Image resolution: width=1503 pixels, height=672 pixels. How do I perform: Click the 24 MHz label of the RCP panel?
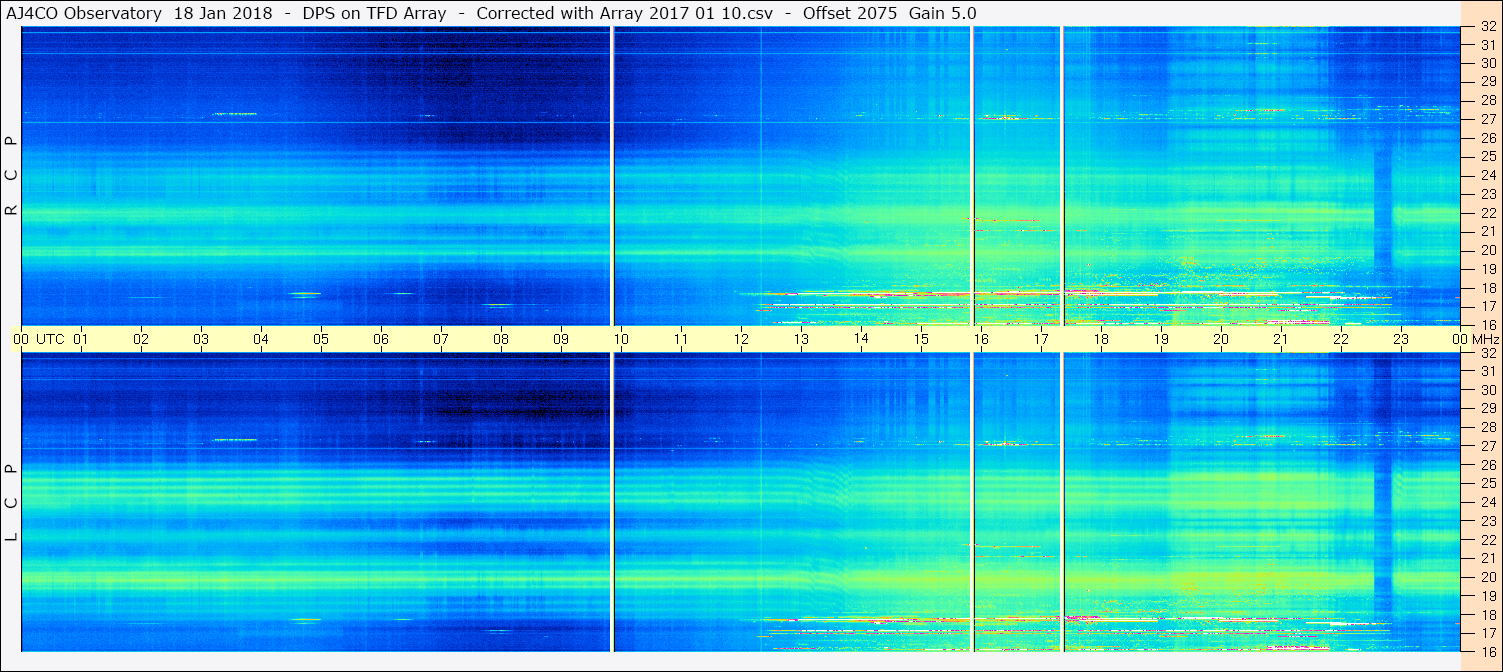click(1487, 175)
